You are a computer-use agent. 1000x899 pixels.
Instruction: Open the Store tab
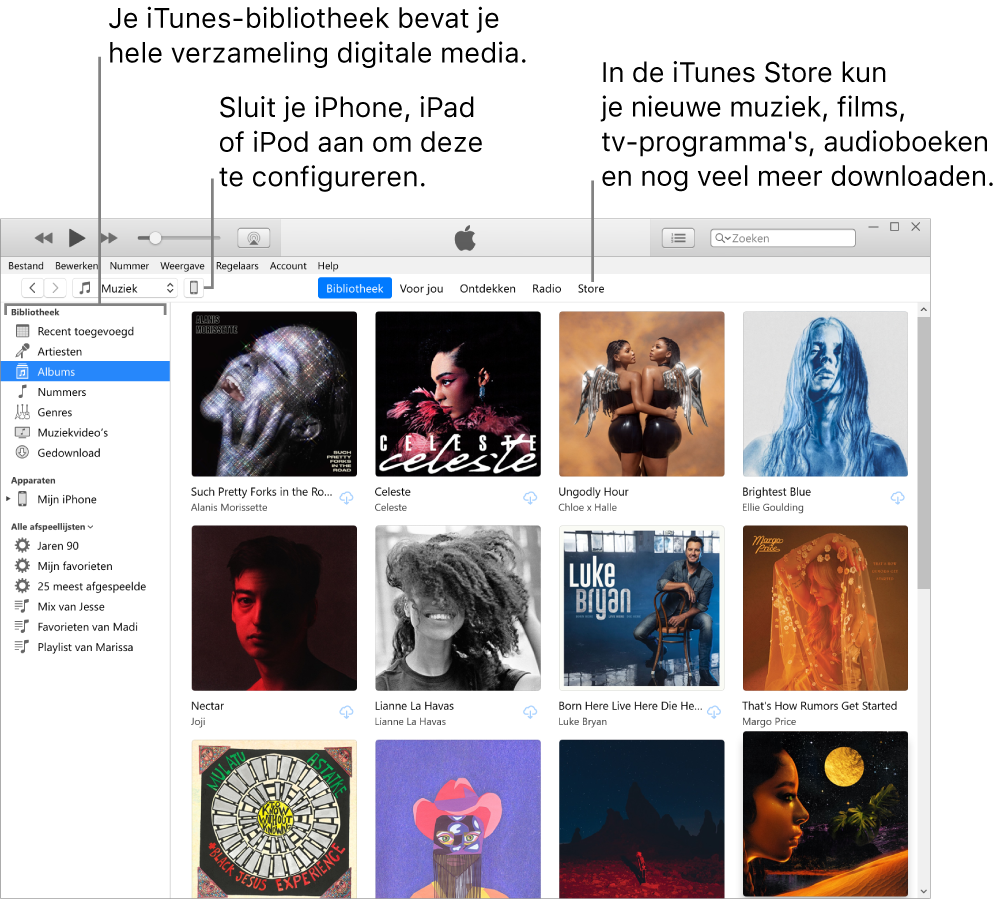(x=591, y=288)
